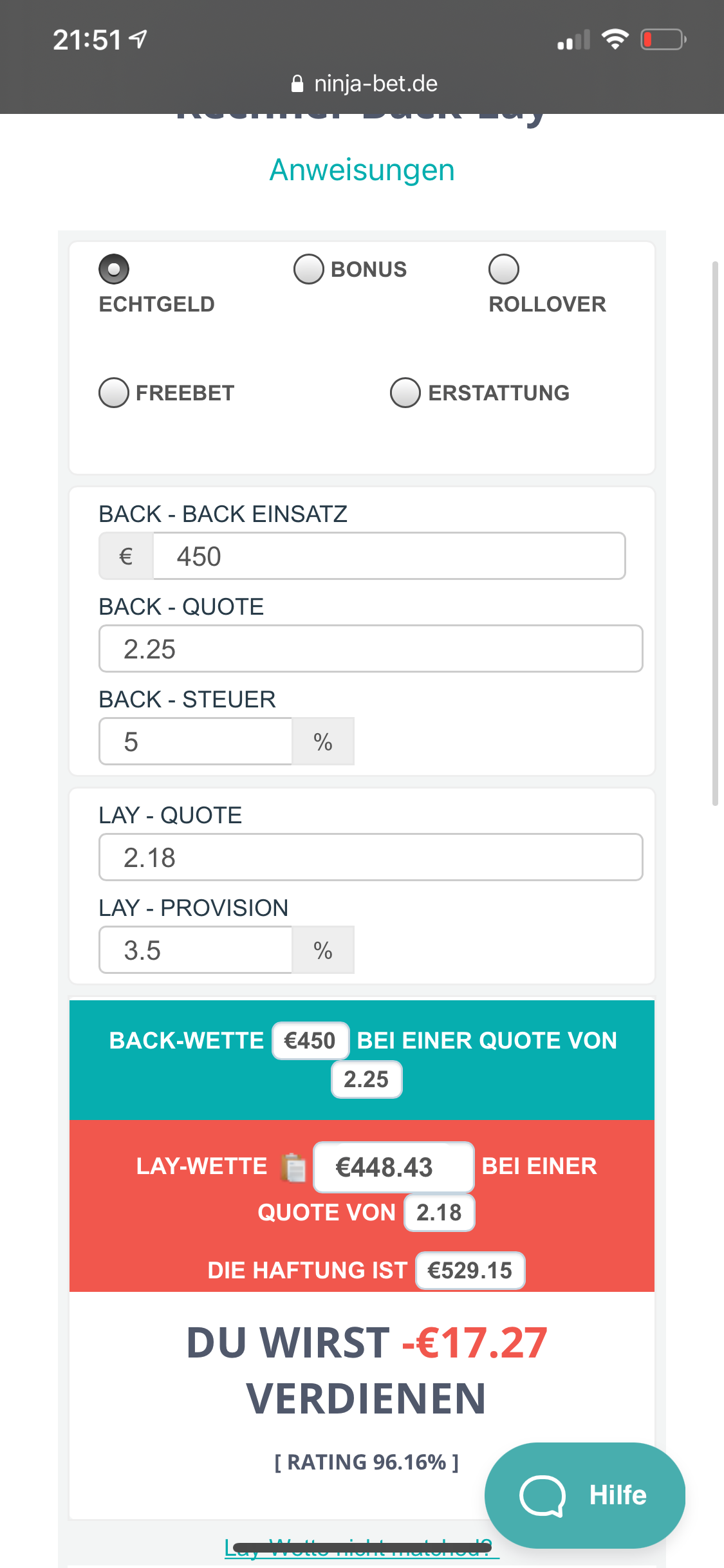Tap the ninja-bet.de address bar
The width and height of the screenshot is (724, 1568).
(364, 84)
